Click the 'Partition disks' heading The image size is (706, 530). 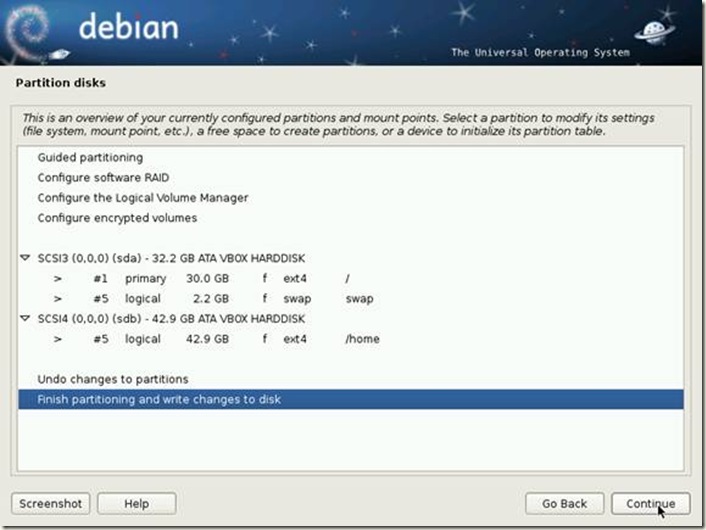[x=61, y=83]
